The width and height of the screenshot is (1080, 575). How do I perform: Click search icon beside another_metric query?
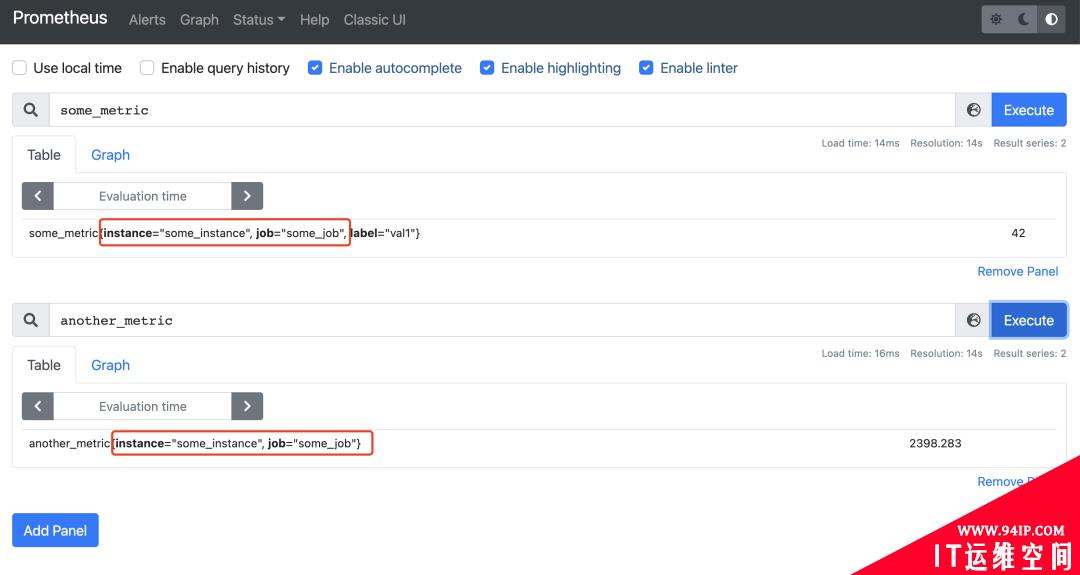tap(31, 320)
